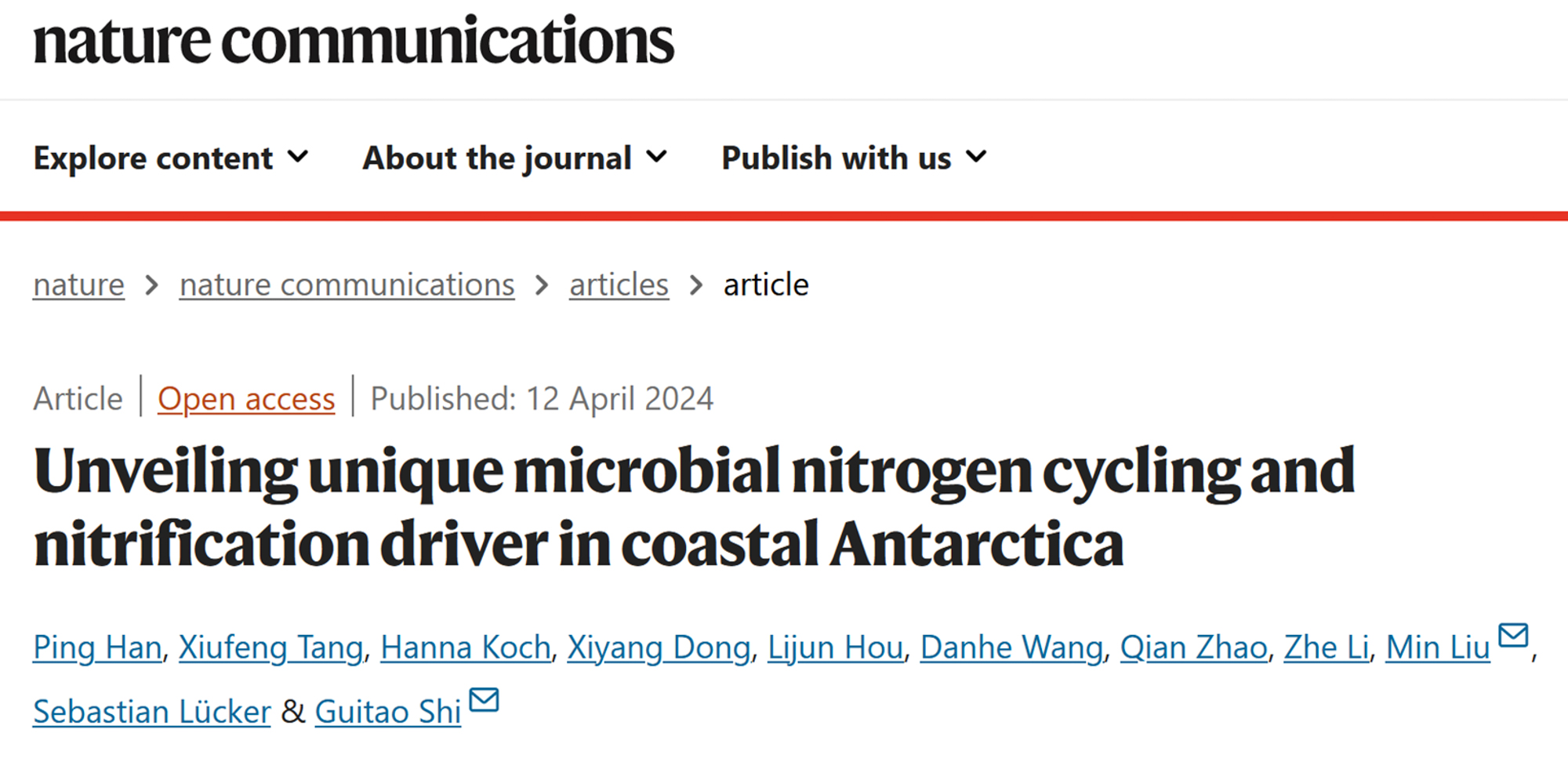Open author Lijun Hou link
This screenshot has height=758, width=1568.
pyautogui.click(x=835, y=647)
